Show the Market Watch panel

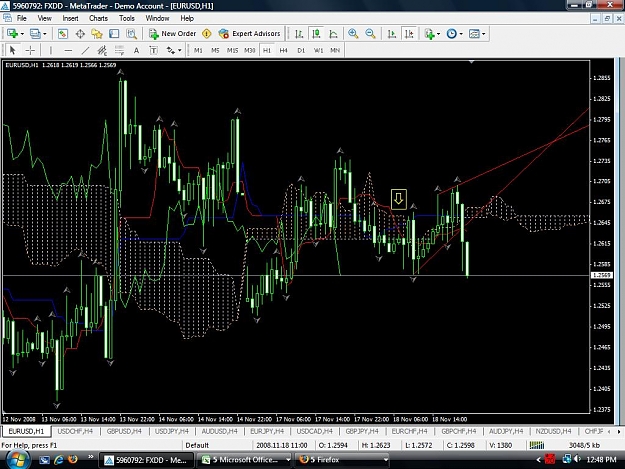point(63,34)
